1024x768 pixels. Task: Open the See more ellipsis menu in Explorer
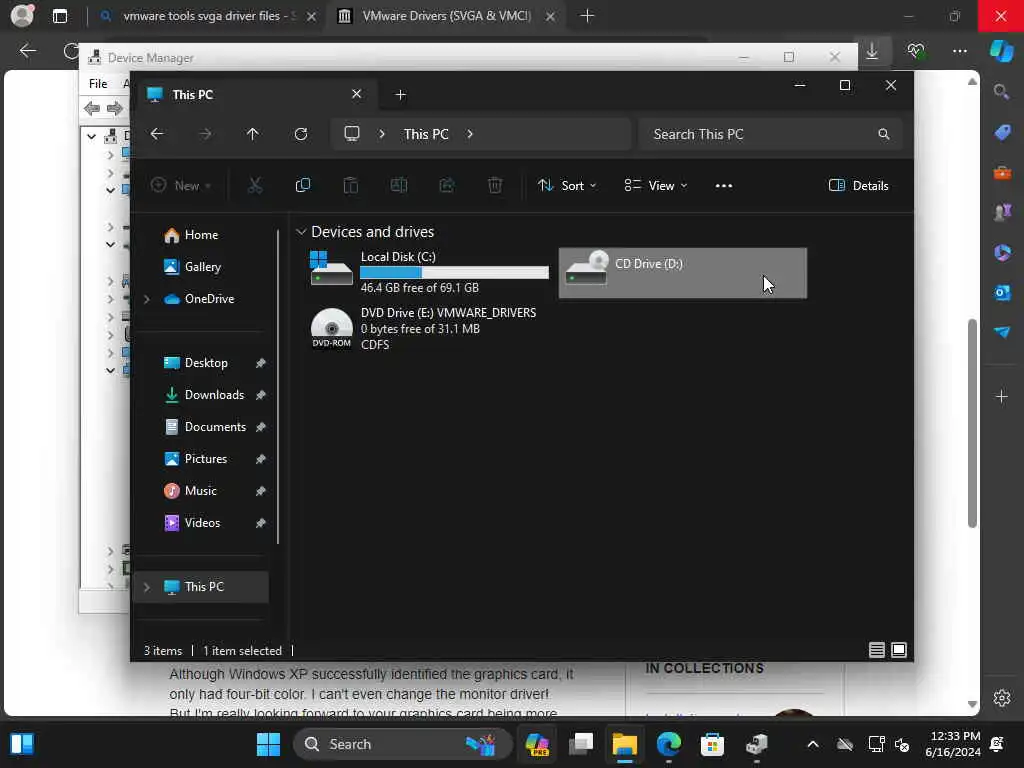click(724, 185)
